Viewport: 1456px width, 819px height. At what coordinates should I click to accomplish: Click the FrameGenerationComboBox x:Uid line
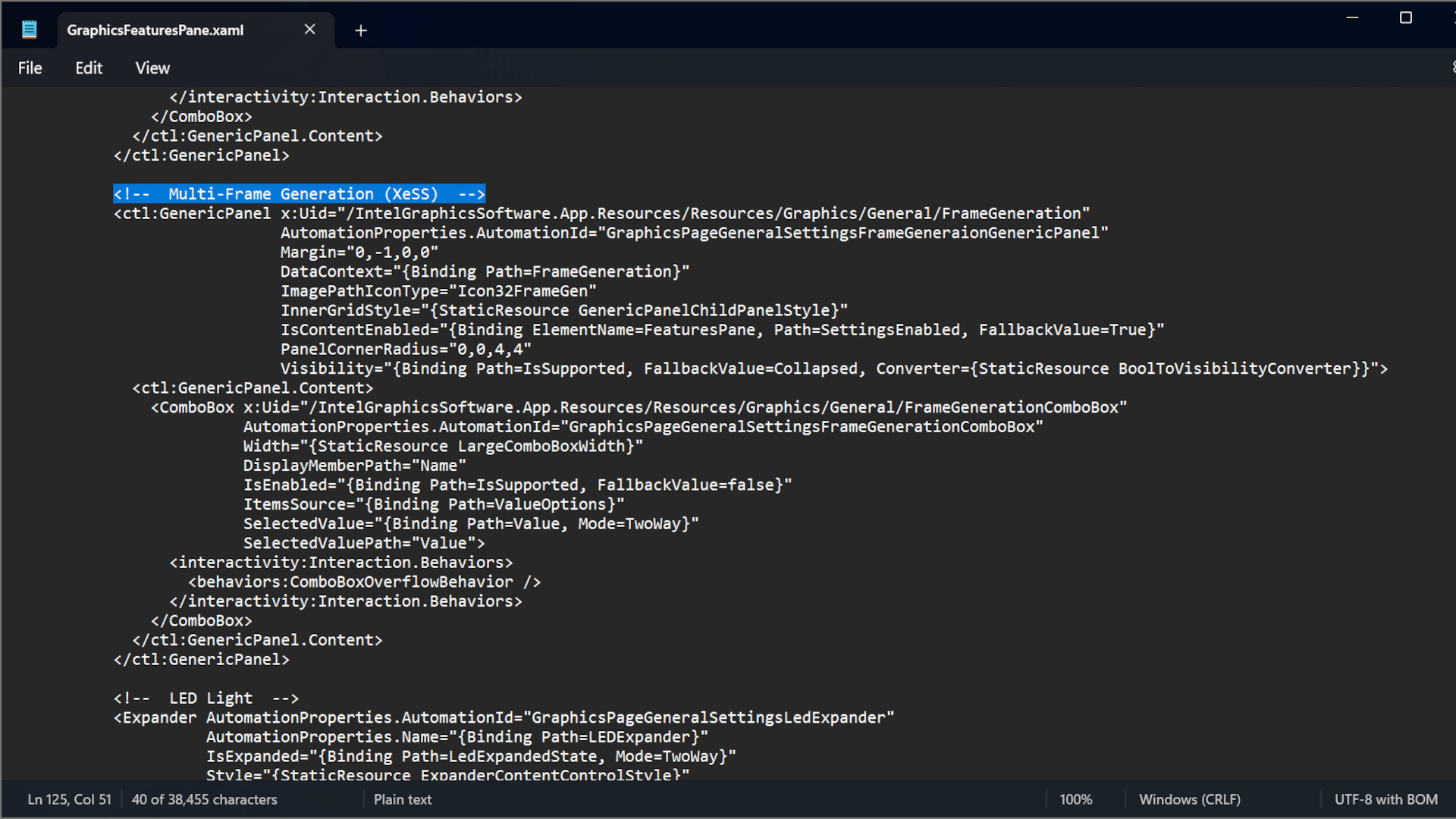point(637,407)
